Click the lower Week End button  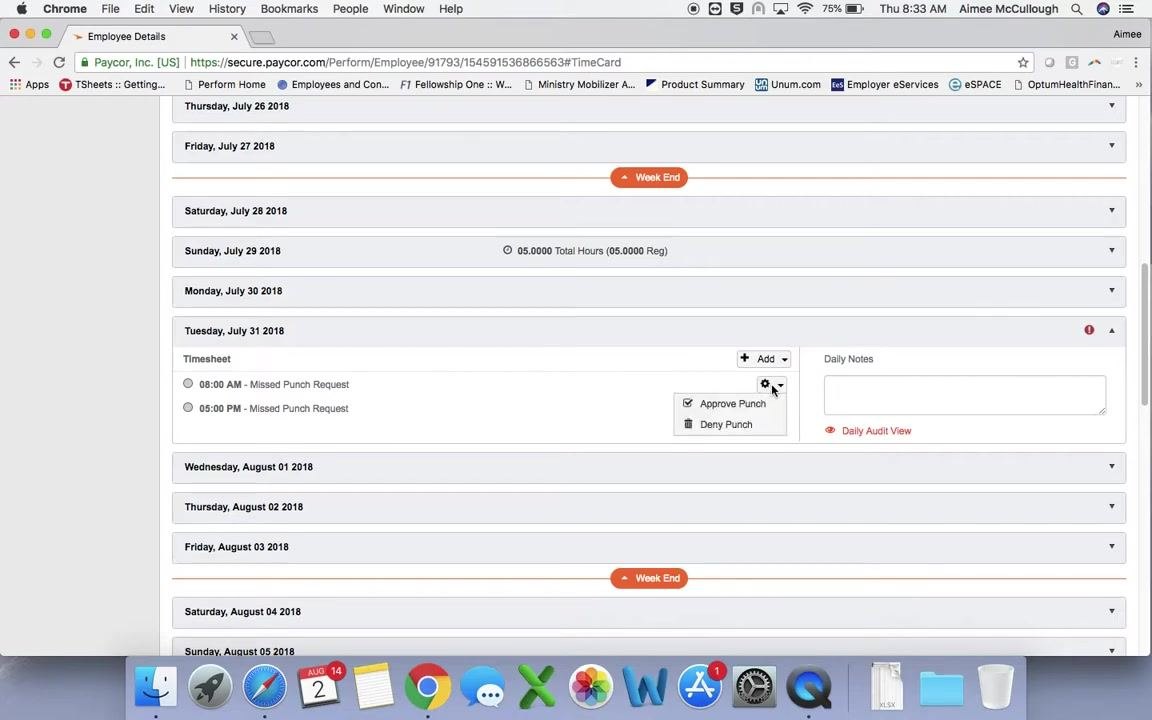(x=649, y=578)
